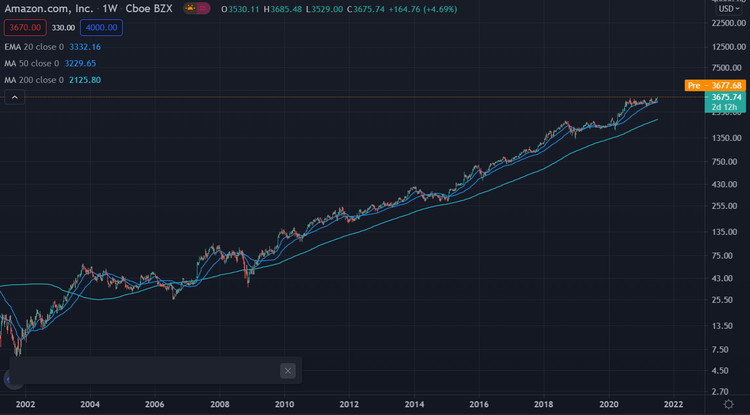
Task: Click the pink approximate-data badge icon
Action: [x=203, y=9]
